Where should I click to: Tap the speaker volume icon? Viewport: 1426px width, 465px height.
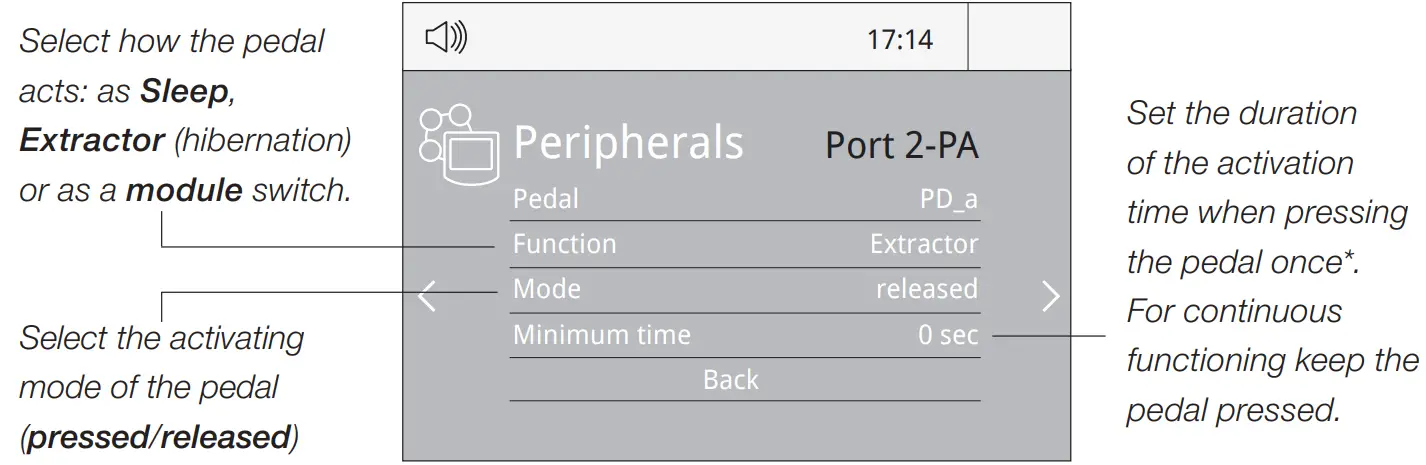coord(446,39)
